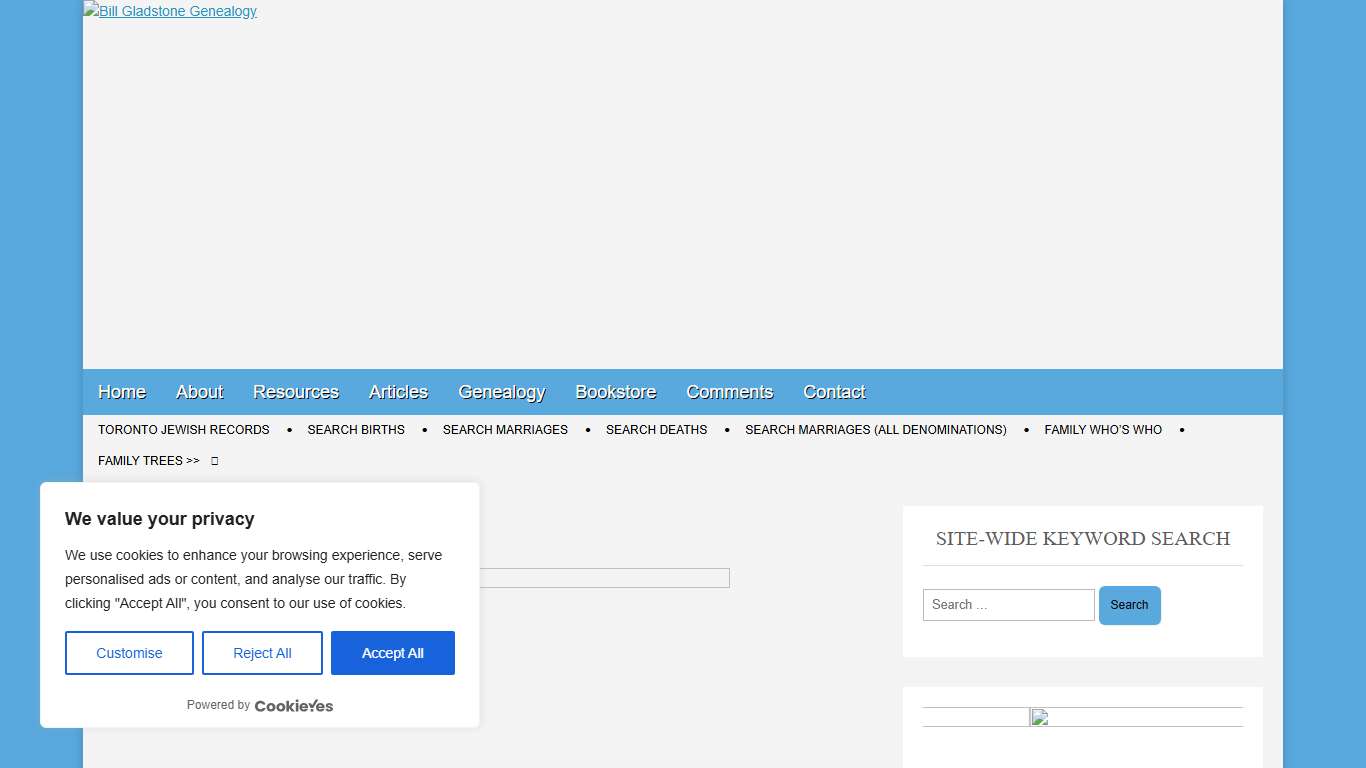1366x768 pixels.
Task: Navigate to the Contact page
Action: [834, 392]
